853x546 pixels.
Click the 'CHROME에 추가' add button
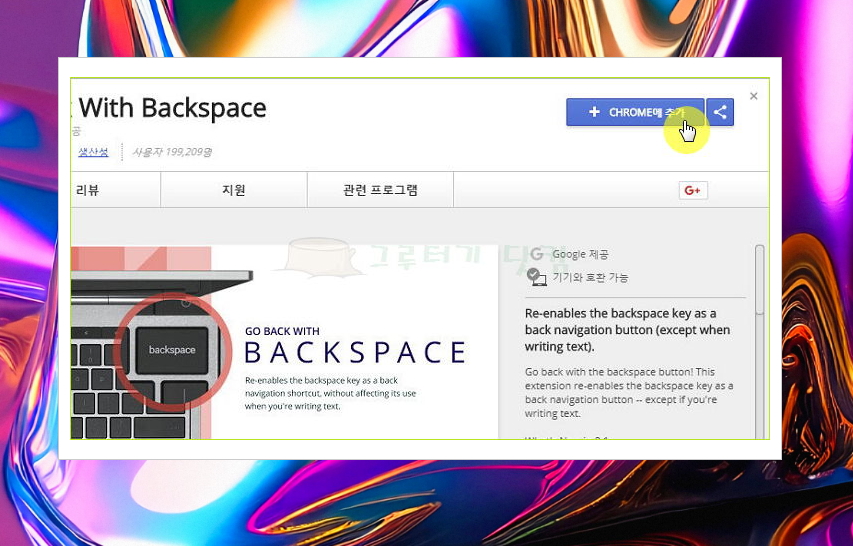coord(635,112)
